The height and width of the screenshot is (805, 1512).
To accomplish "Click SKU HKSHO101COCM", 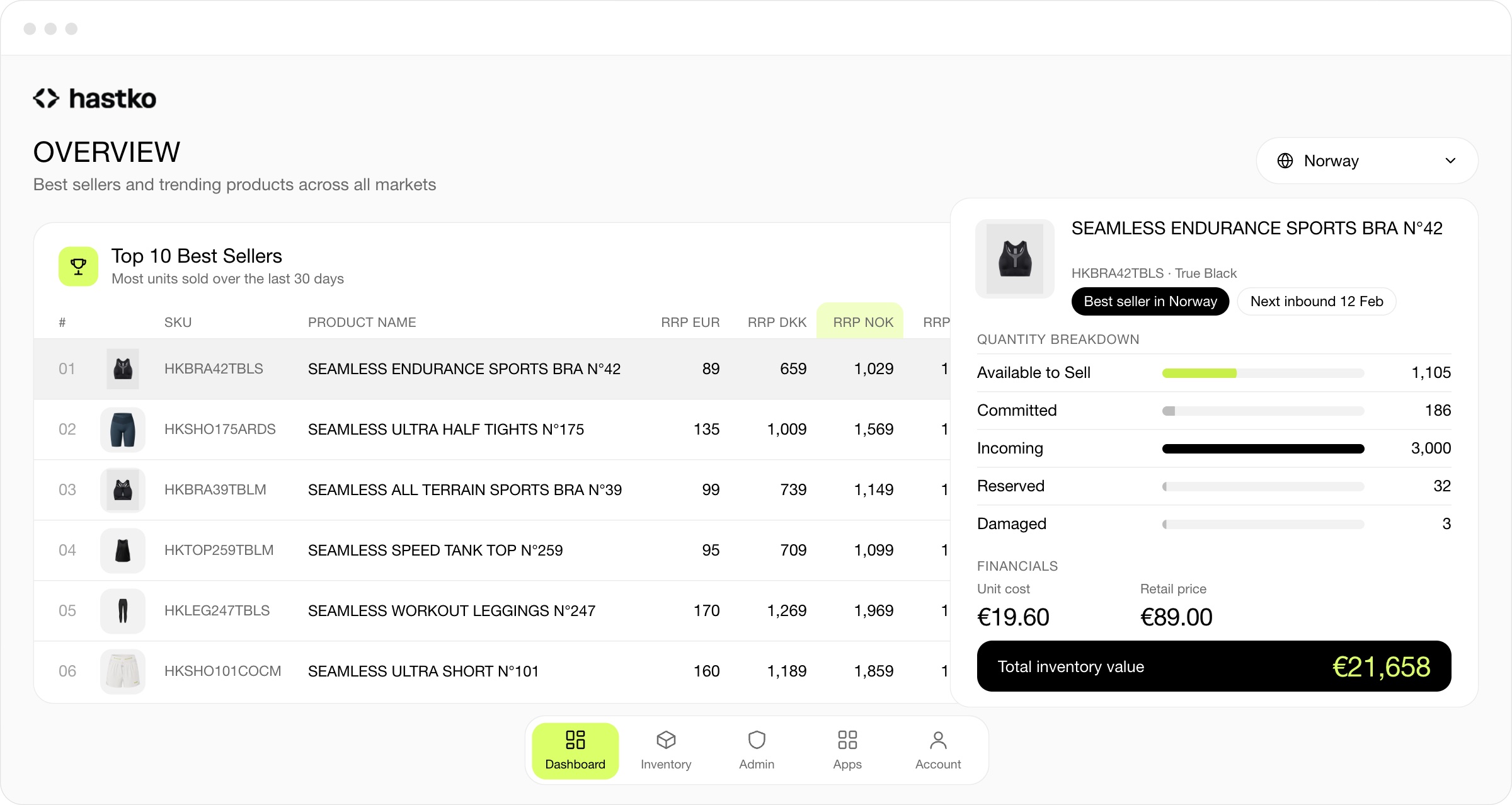I will click(223, 671).
